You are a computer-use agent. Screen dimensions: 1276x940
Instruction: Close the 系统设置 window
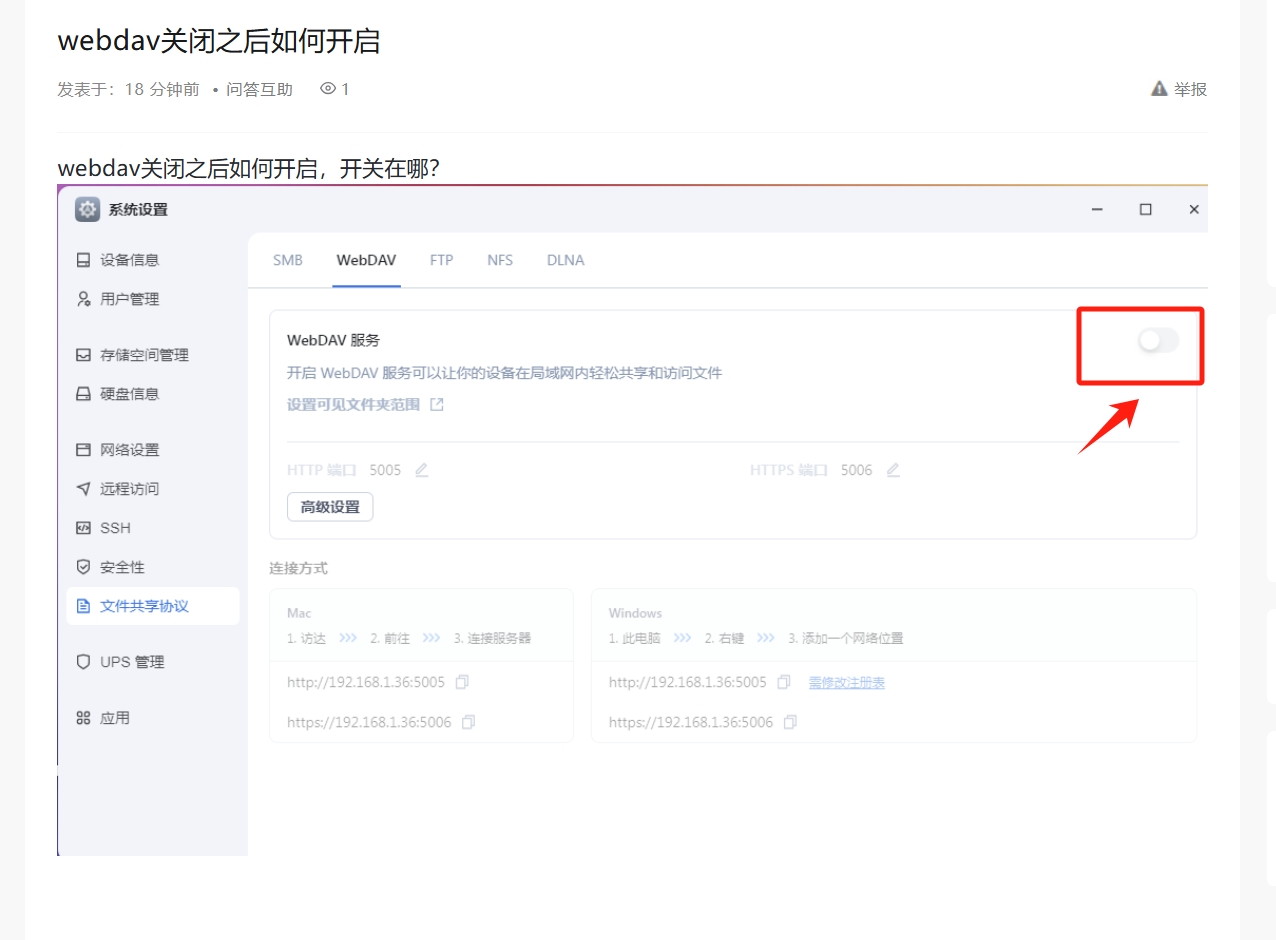coord(1194,210)
